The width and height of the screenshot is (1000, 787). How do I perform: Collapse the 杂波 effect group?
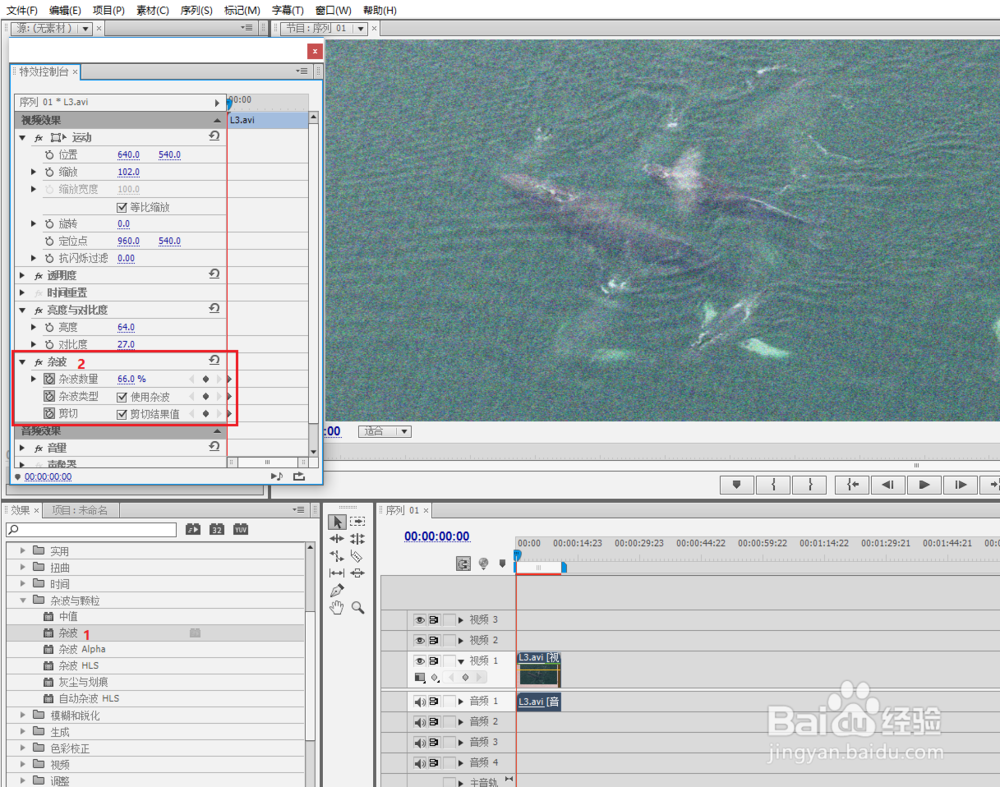(x=22, y=362)
